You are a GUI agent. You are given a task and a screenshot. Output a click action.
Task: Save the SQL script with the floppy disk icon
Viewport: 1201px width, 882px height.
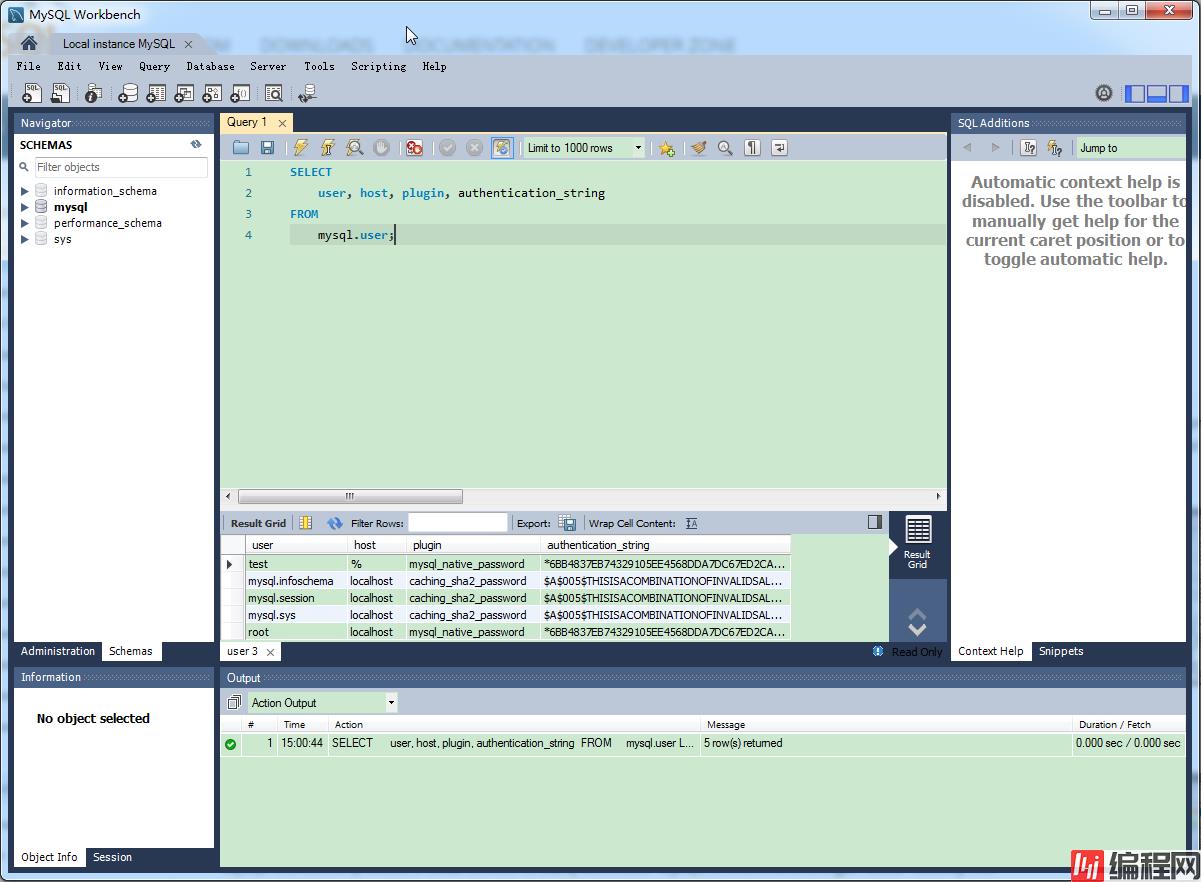click(267, 148)
